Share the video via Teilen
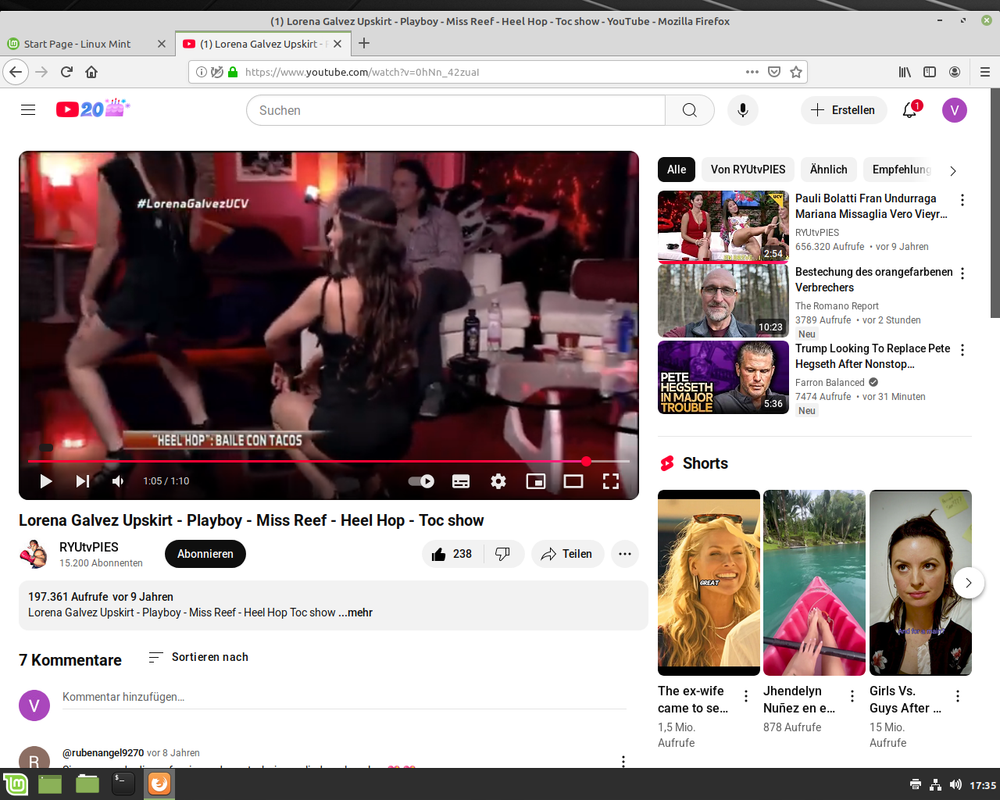The image size is (1000, 800). [x=567, y=554]
